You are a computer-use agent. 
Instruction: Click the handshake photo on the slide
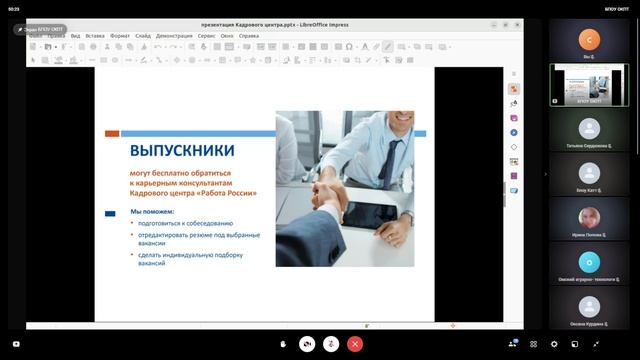pyautogui.click(x=345, y=189)
